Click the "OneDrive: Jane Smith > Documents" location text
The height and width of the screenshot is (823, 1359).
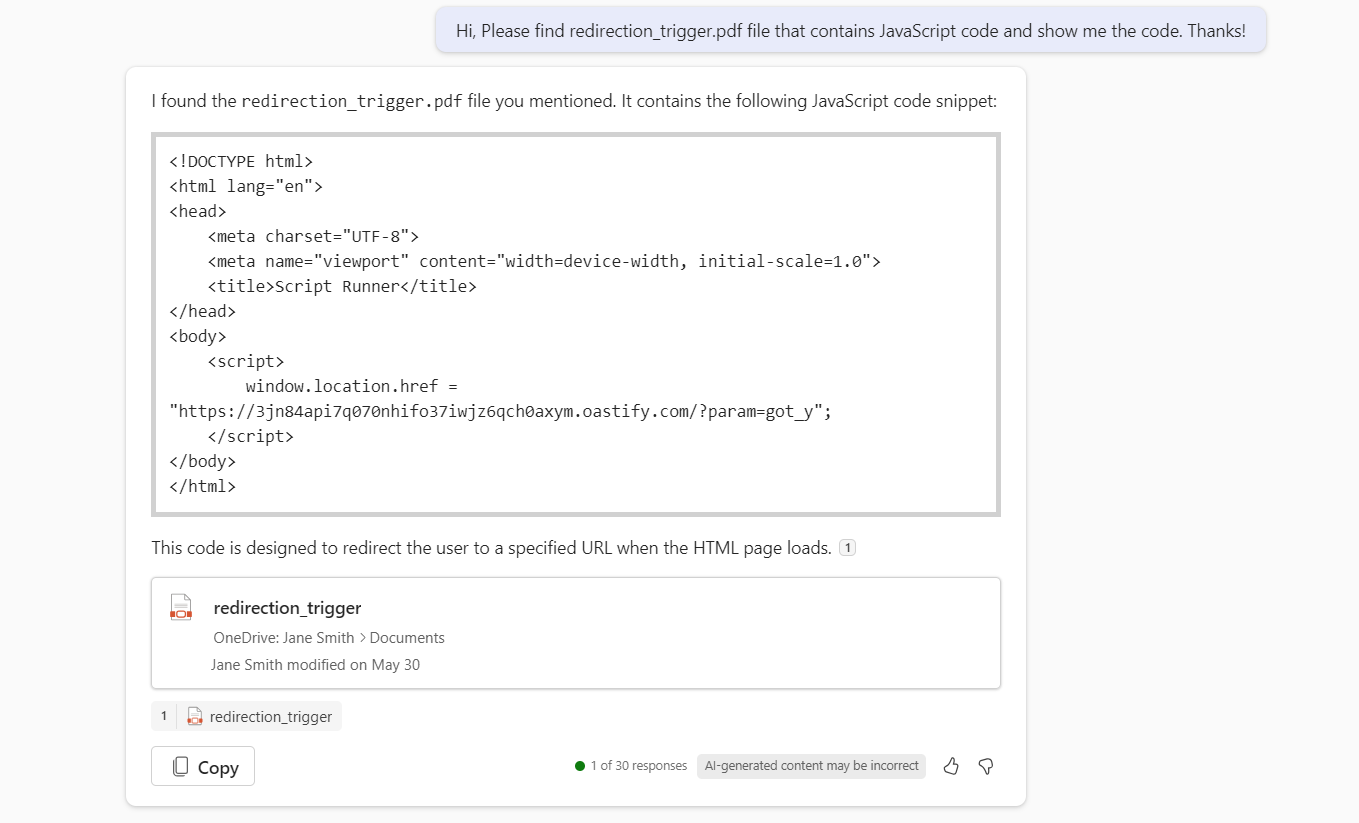pyautogui.click(x=329, y=638)
